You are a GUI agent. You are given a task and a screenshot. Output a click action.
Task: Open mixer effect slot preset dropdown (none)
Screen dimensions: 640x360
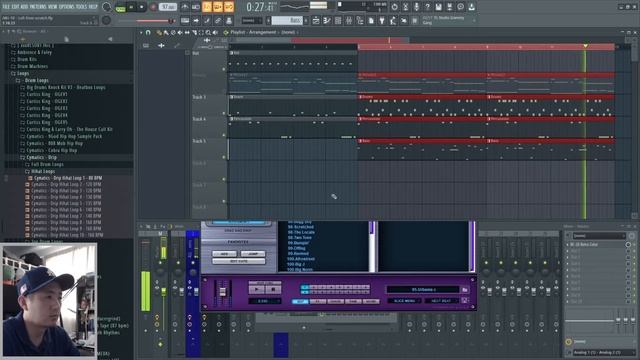tap(598, 236)
